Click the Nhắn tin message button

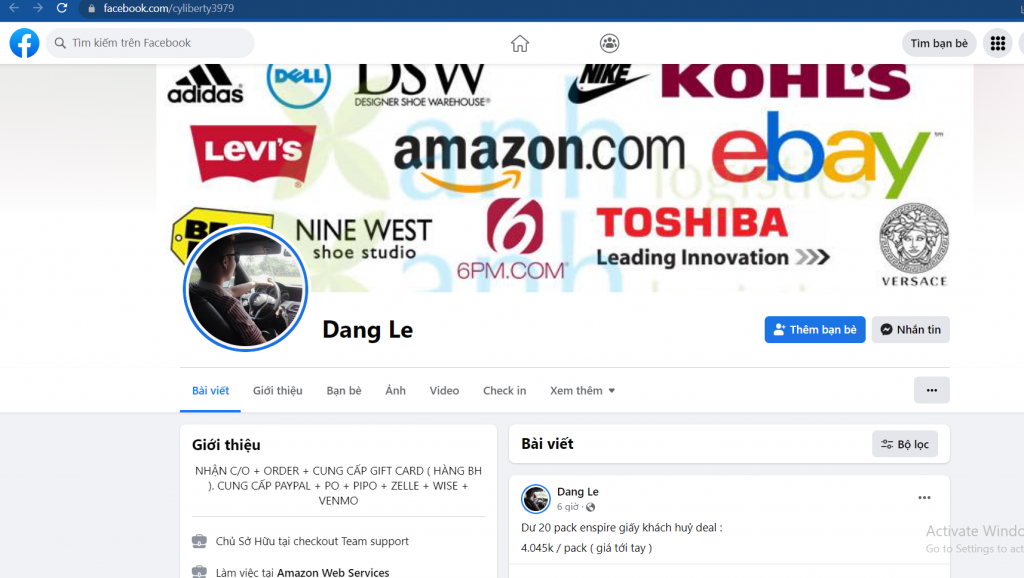point(910,330)
